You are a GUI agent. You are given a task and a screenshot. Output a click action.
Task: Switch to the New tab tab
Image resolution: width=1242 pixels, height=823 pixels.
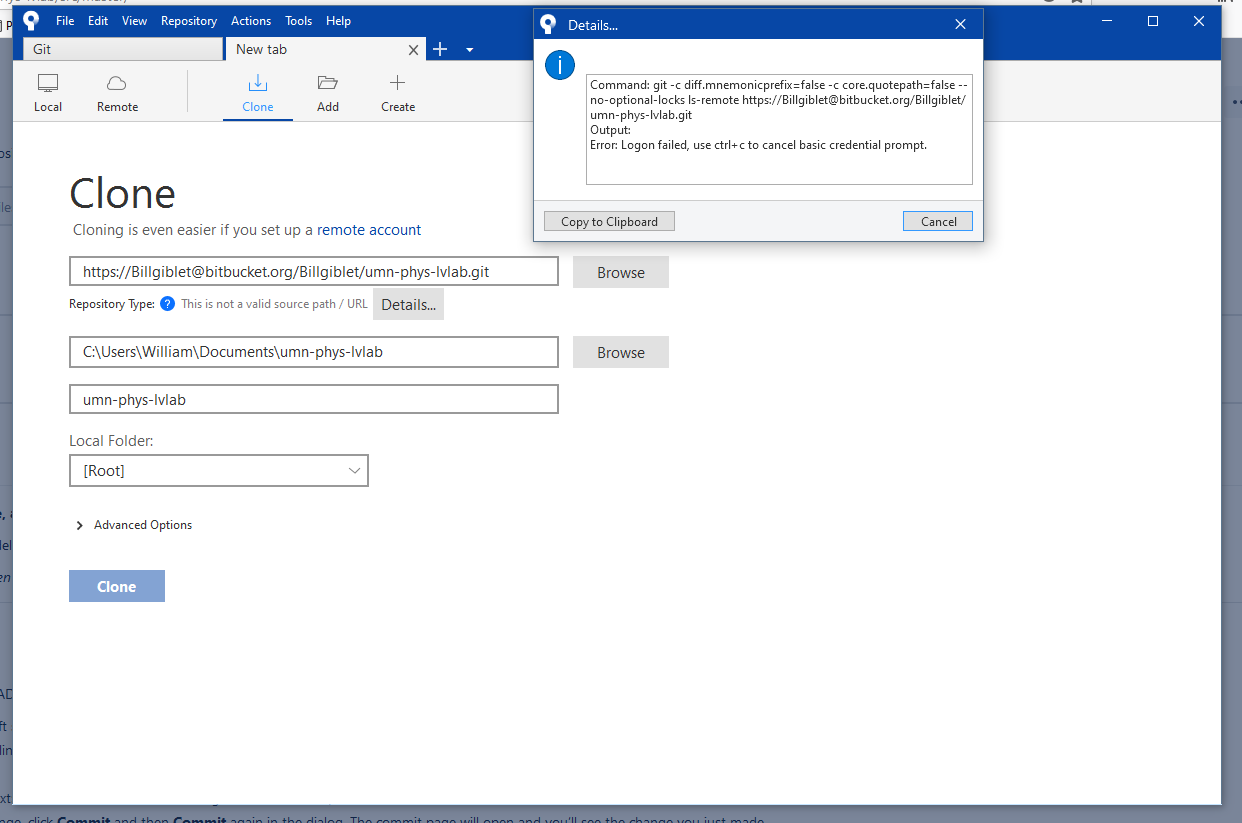[x=325, y=49]
